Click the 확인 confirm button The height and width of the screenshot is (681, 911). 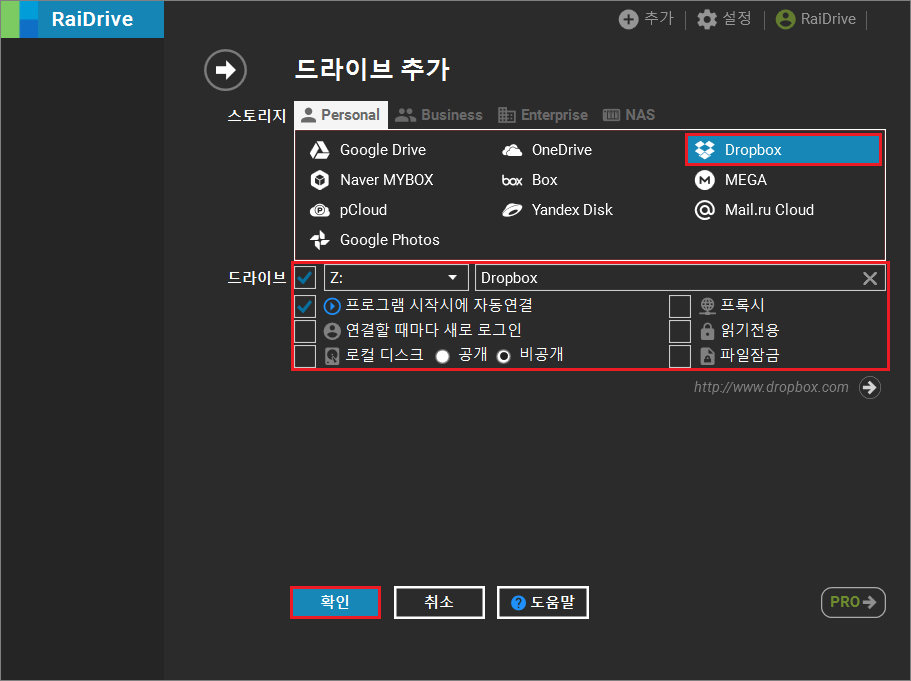[x=335, y=603]
